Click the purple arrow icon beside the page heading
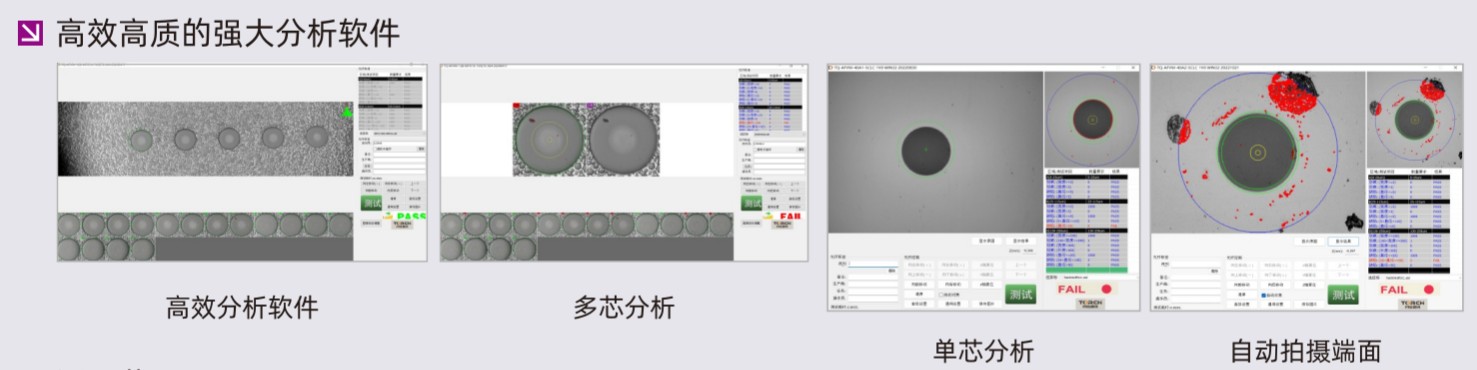The height and width of the screenshot is (370, 1477). (x=31, y=34)
